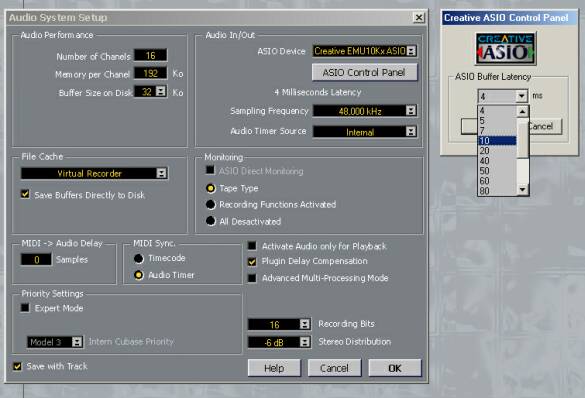Click OK in Audio System Setup
585x398 pixels.
click(395, 368)
